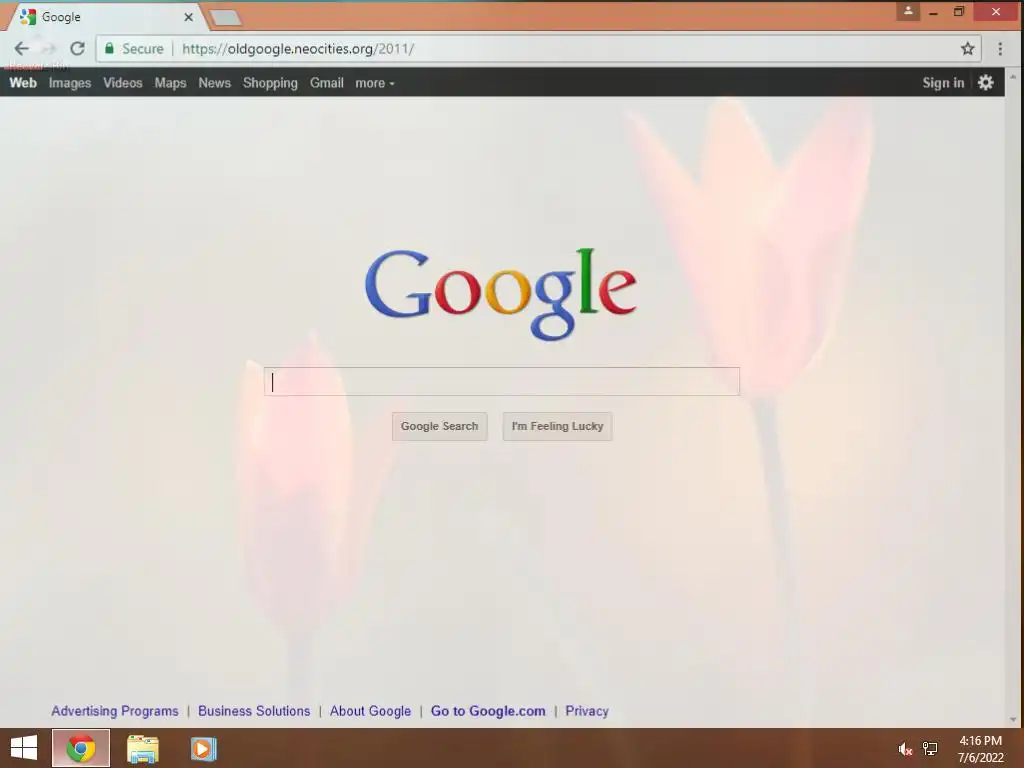Open the Windows Start button
Screen dimensions: 1024x768
(x=24, y=748)
